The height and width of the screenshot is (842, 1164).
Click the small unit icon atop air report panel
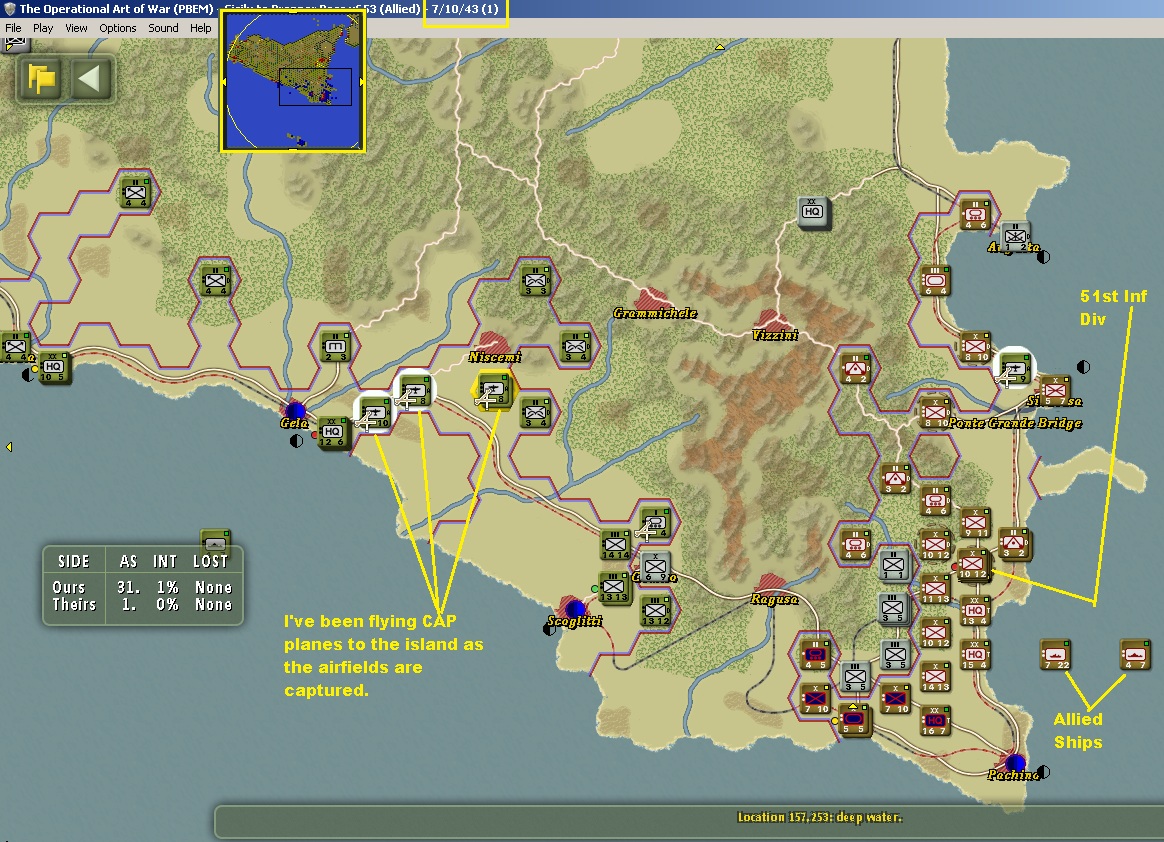(215, 540)
